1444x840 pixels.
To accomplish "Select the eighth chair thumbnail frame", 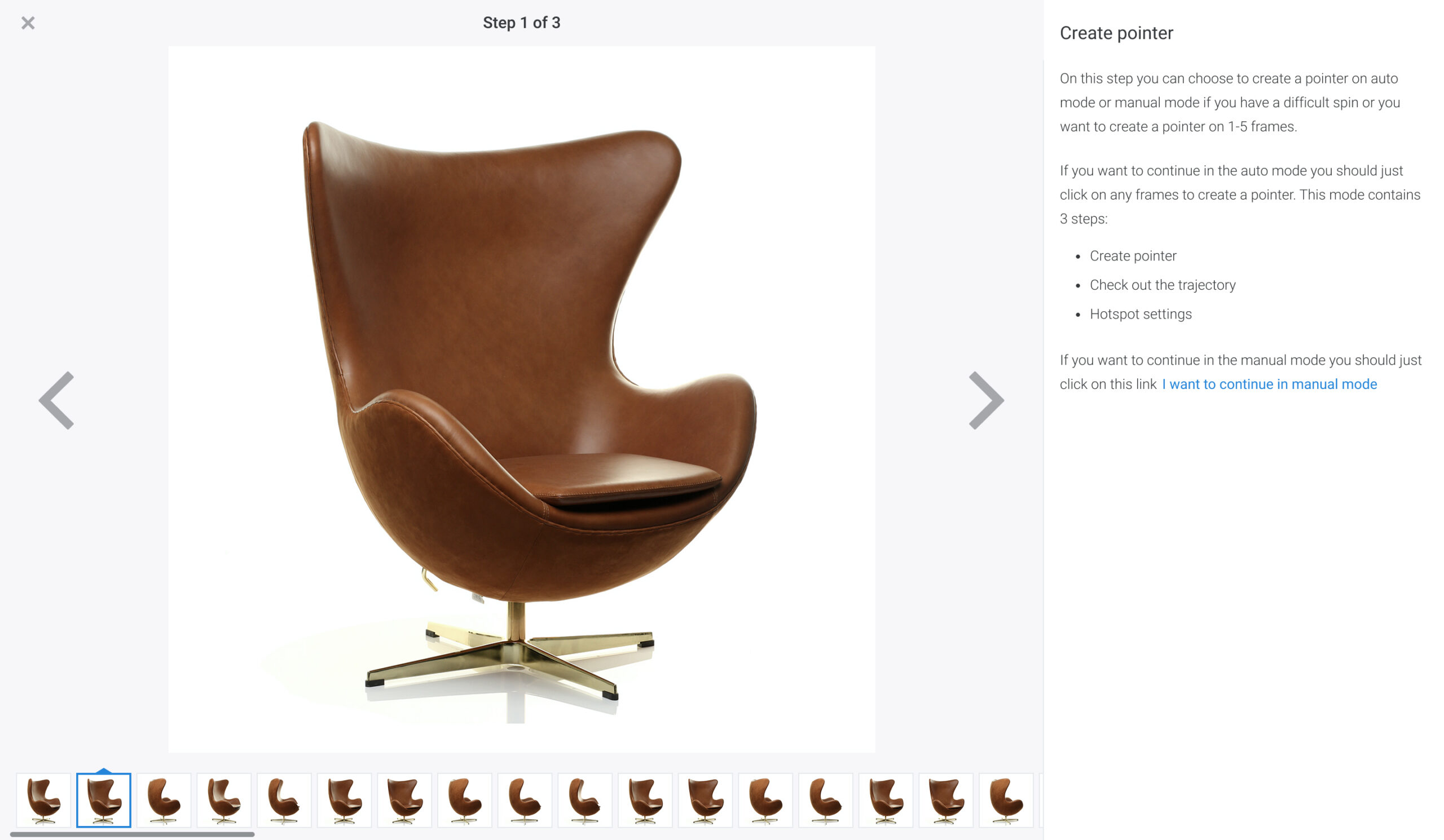I will pos(465,800).
